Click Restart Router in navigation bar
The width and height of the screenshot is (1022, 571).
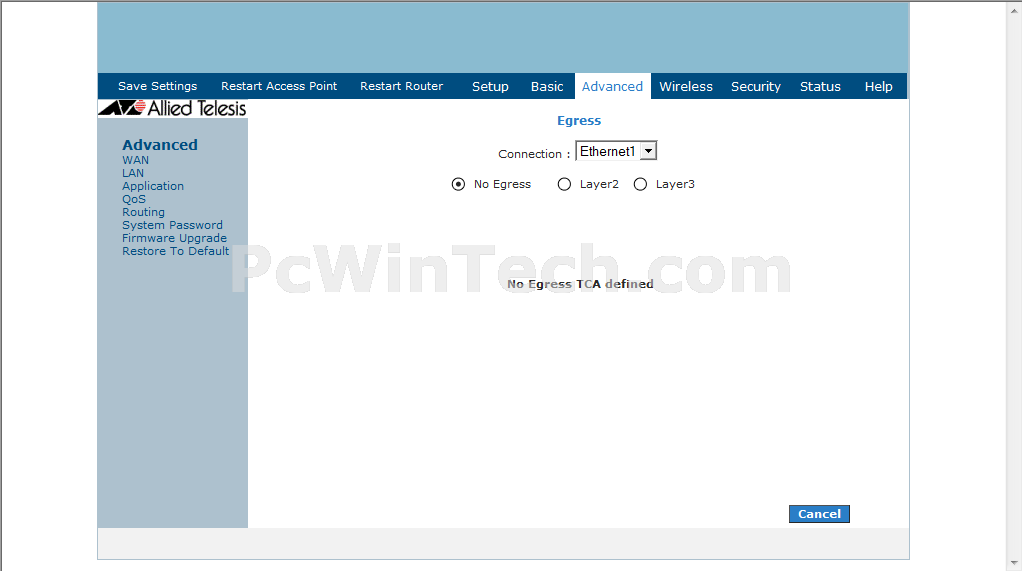[x=402, y=86]
